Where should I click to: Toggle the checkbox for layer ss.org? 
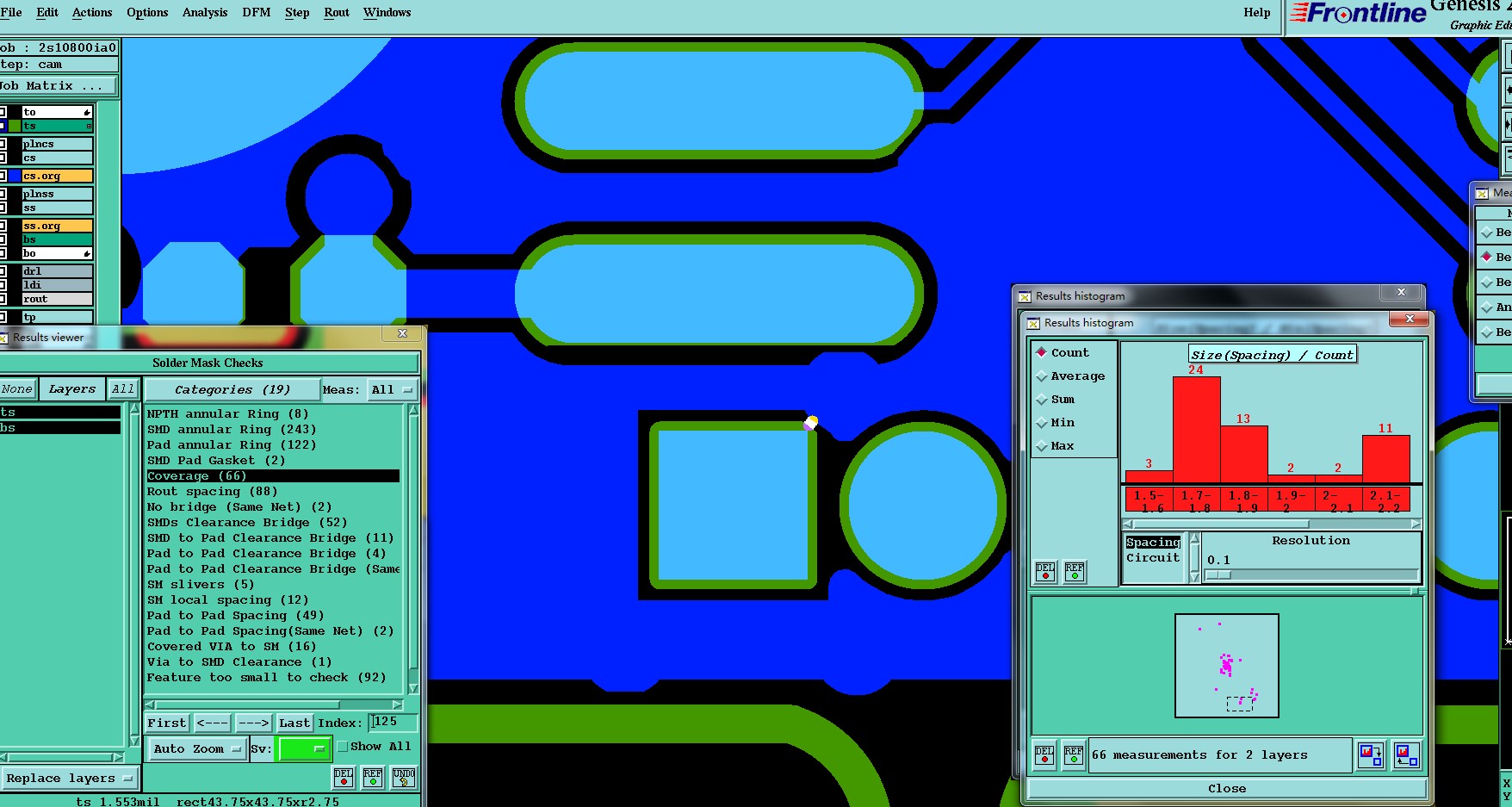3,226
